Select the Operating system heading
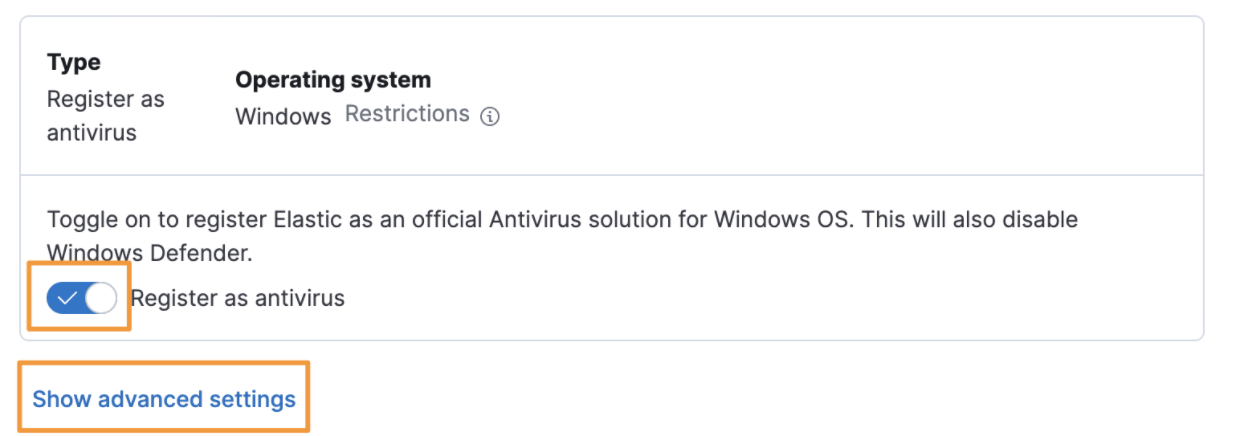 click(333, 79)
